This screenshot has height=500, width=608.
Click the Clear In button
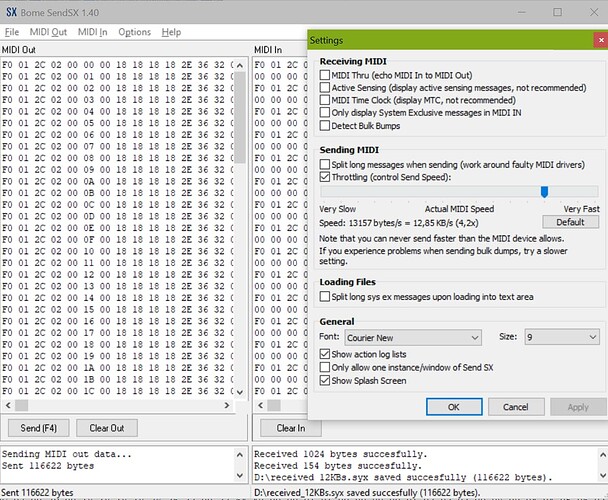(x=291, y=428)
